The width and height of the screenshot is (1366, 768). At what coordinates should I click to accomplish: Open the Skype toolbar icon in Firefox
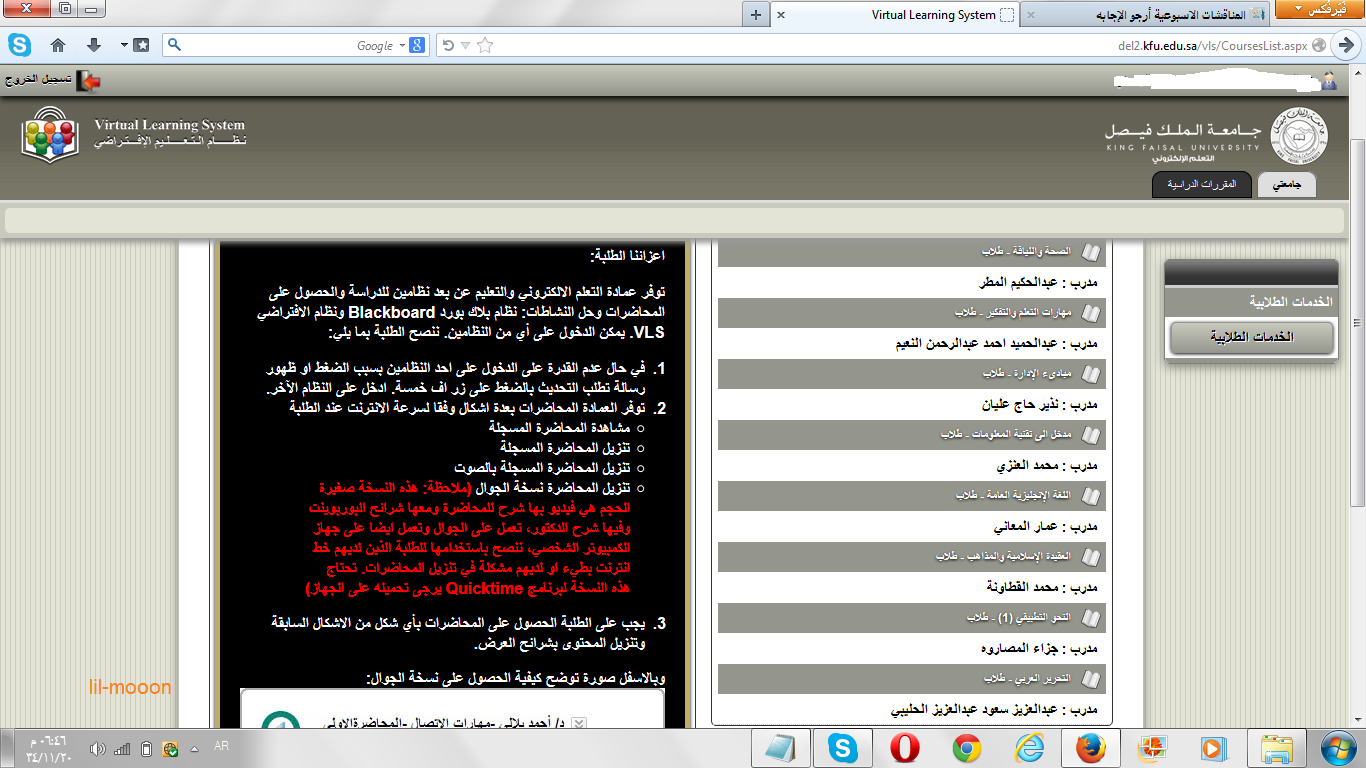20,45
